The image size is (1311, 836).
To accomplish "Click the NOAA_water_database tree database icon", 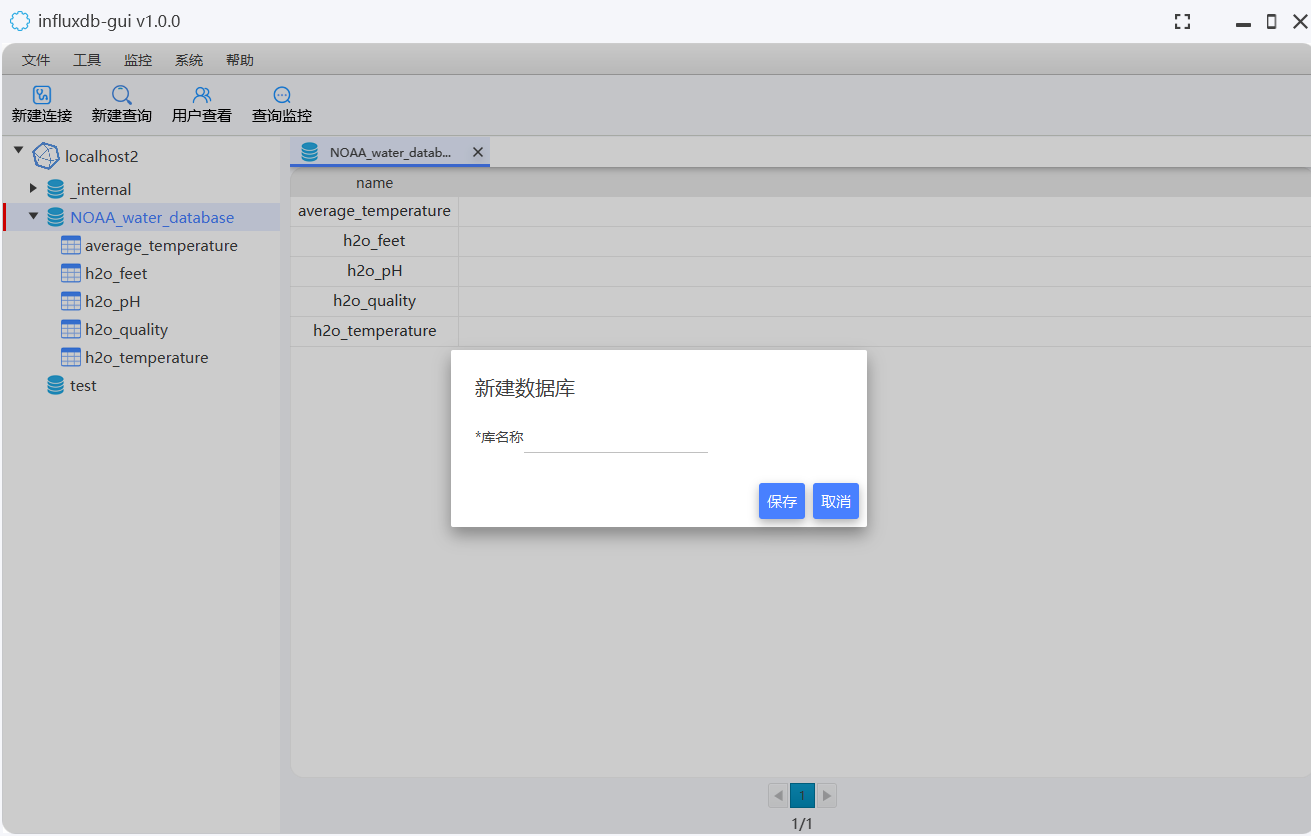I will point(56,217).
